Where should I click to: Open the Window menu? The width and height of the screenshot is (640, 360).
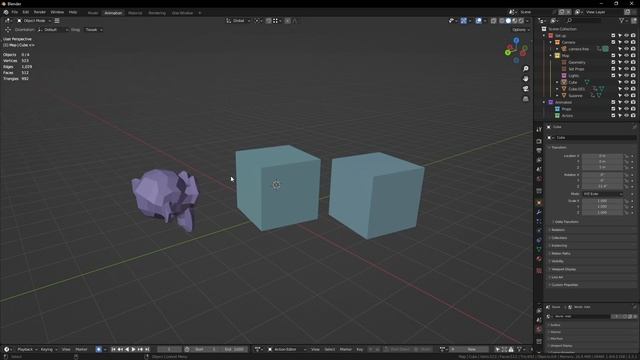click(57, 12)
